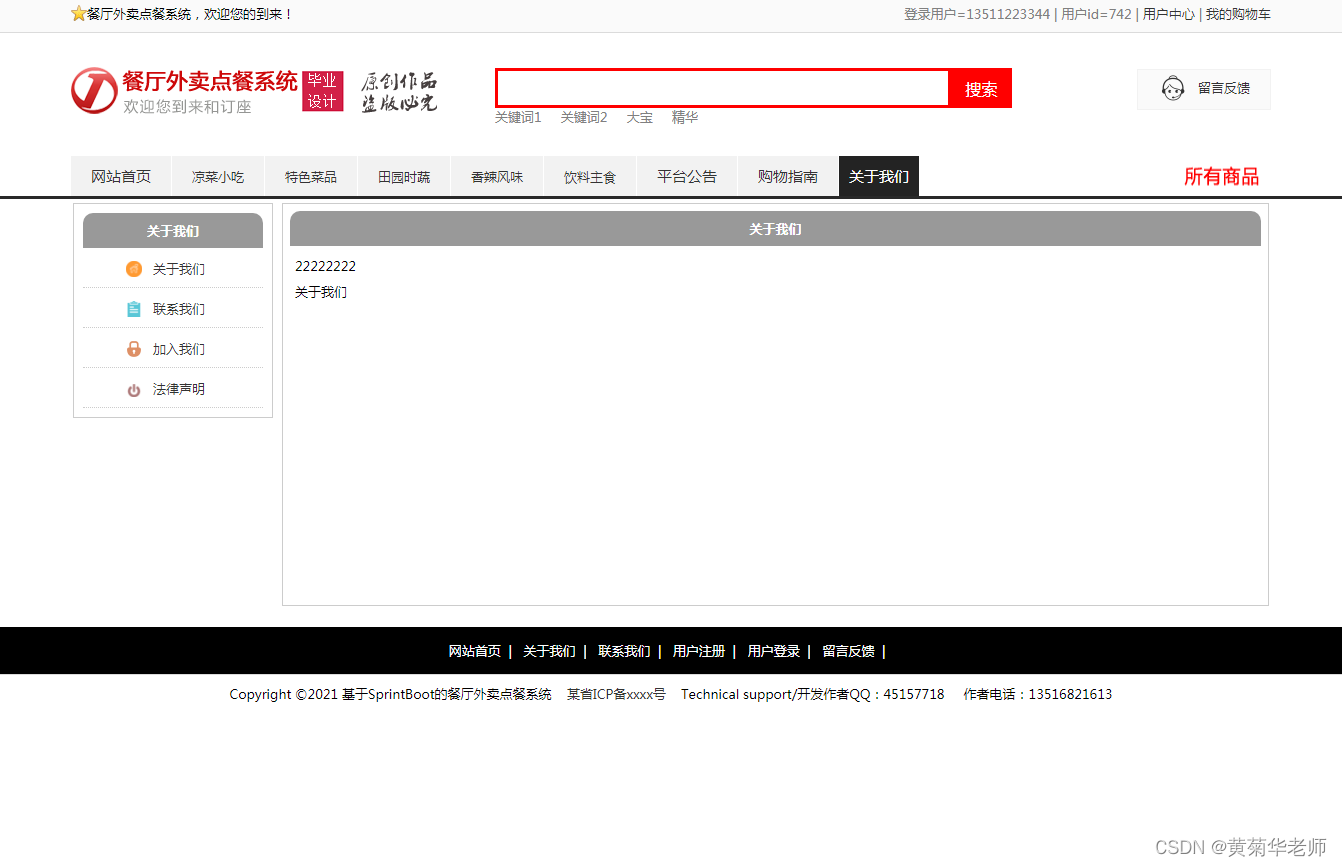Click the 欢迎您到来和订座 slogan text

(187, 106)
